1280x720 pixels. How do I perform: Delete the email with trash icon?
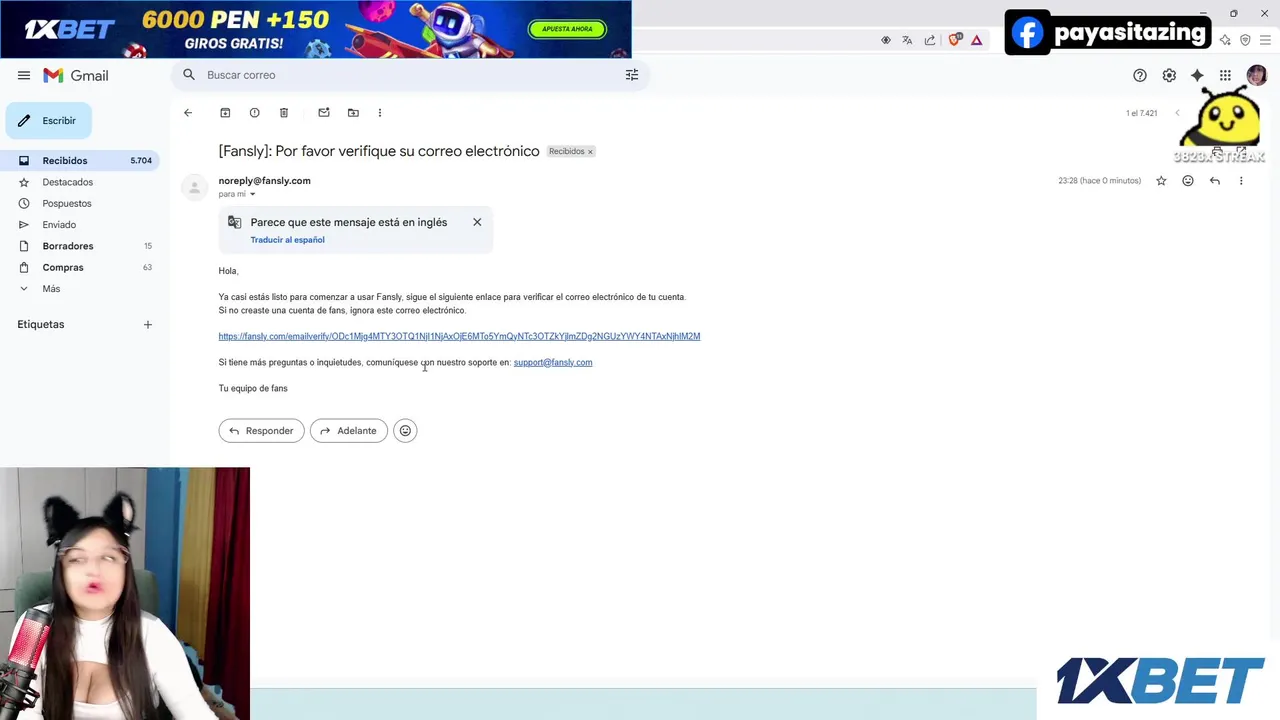[284, 113]
